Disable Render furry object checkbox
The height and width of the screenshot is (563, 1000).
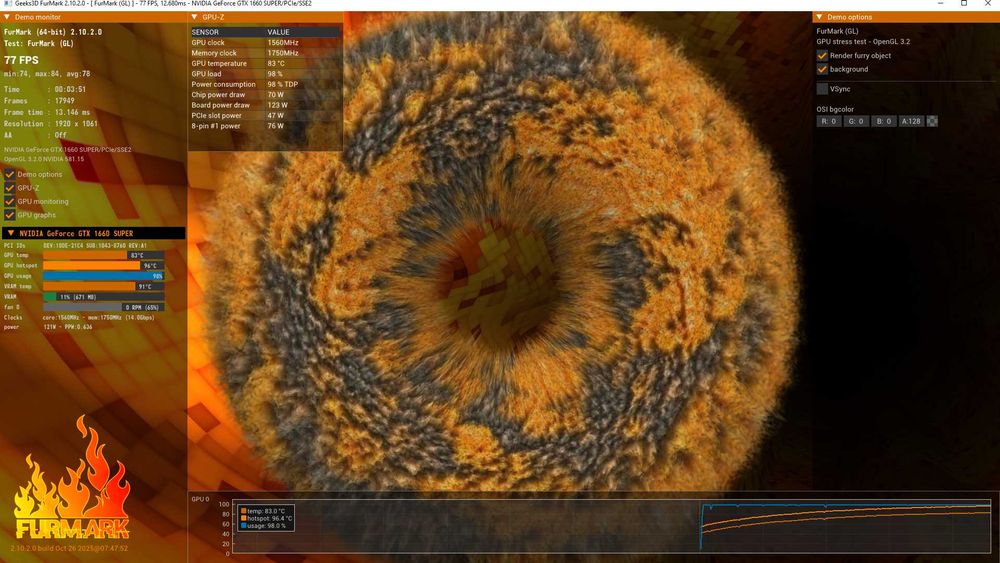(822, 55)
